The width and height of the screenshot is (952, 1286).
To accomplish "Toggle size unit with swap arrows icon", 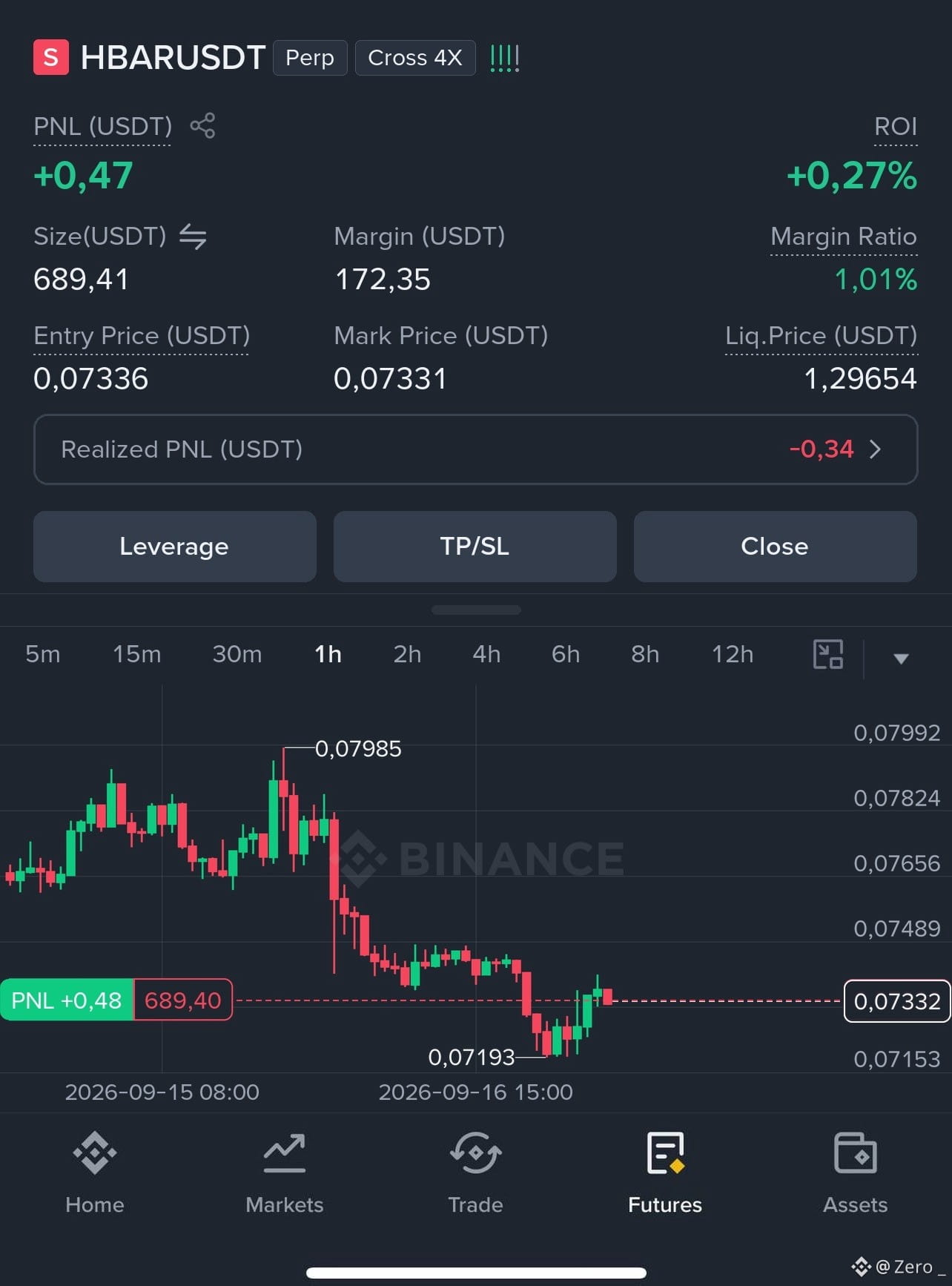I will [x=193, y=237].
